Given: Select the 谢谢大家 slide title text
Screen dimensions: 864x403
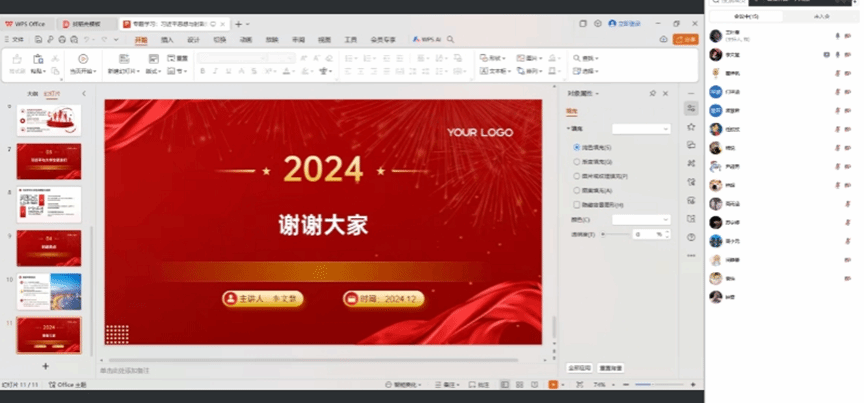Looking at the screenshot, I should click(323, 225).
